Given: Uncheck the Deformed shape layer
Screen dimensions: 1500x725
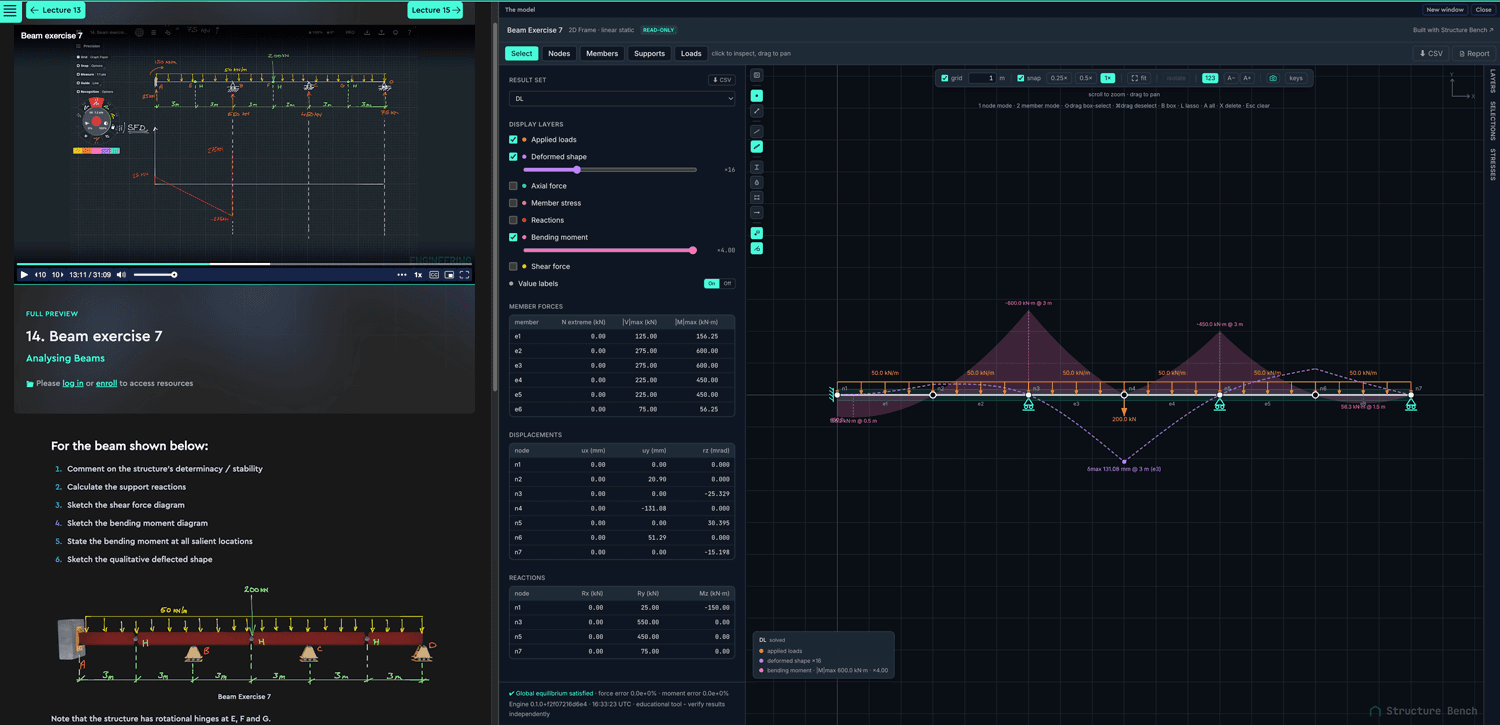Looking at the screenshot, I should (x=513, y=157).
